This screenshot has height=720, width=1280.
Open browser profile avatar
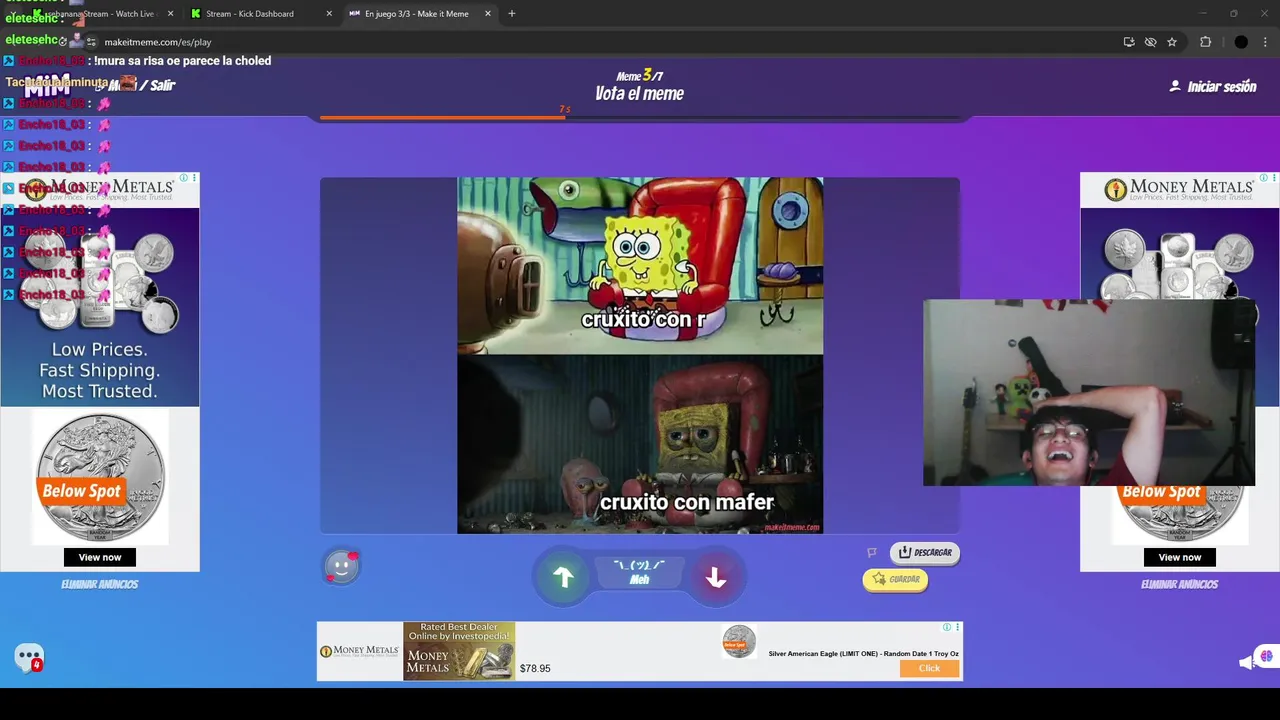click(1241, 42)
